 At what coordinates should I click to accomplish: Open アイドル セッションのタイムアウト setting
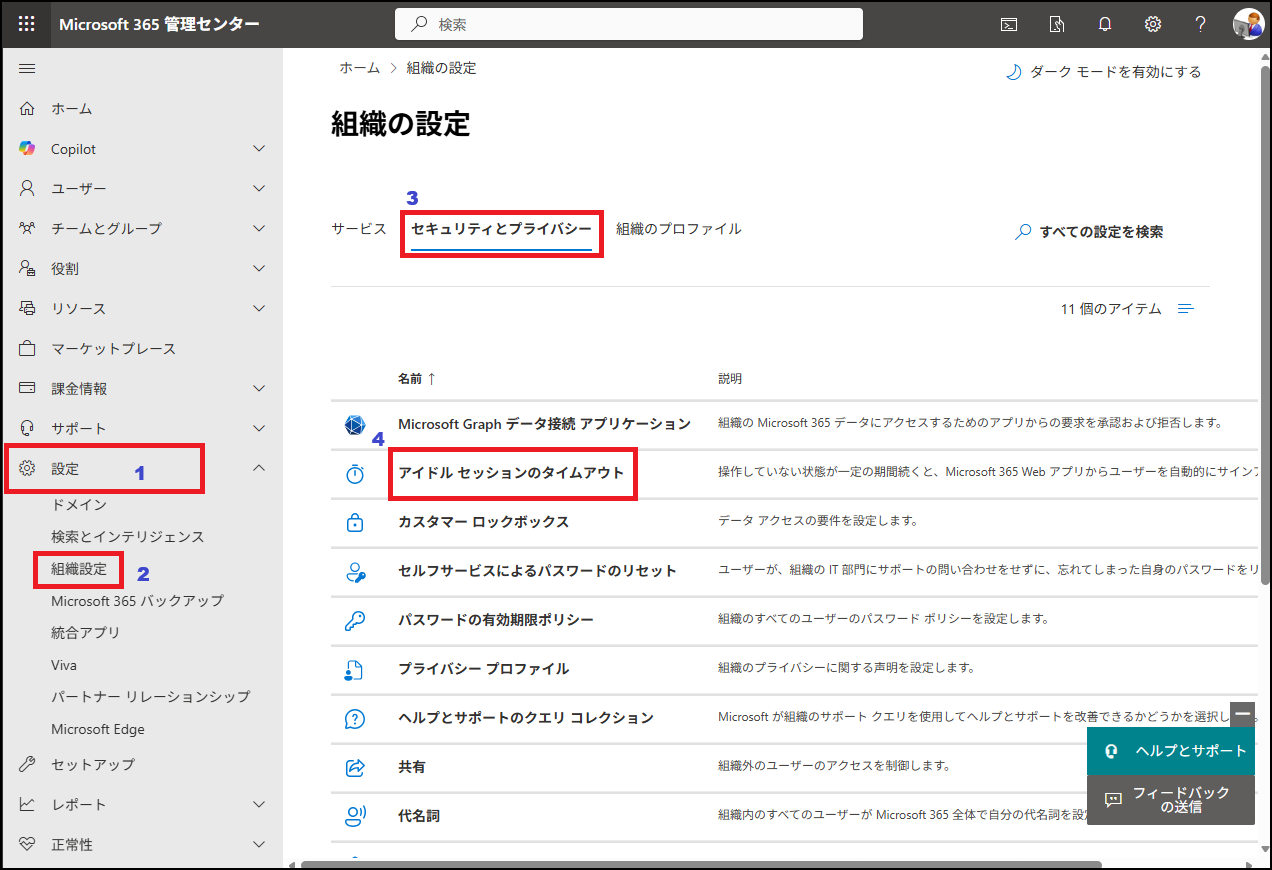[511, 473]
